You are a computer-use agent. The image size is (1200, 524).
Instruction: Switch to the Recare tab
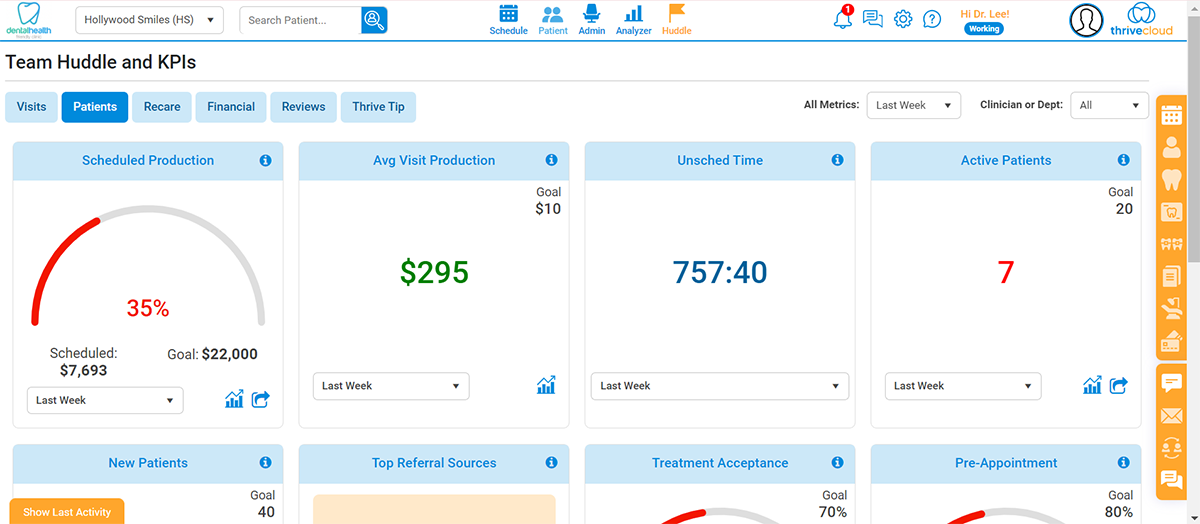point(162,107)
